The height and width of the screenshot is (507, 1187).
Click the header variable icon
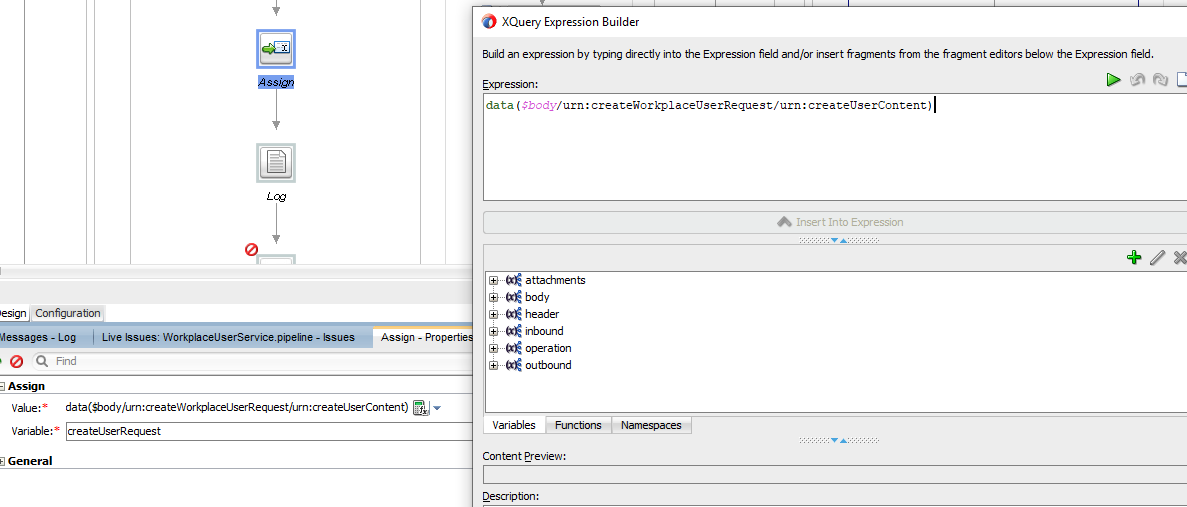[513, 314]
